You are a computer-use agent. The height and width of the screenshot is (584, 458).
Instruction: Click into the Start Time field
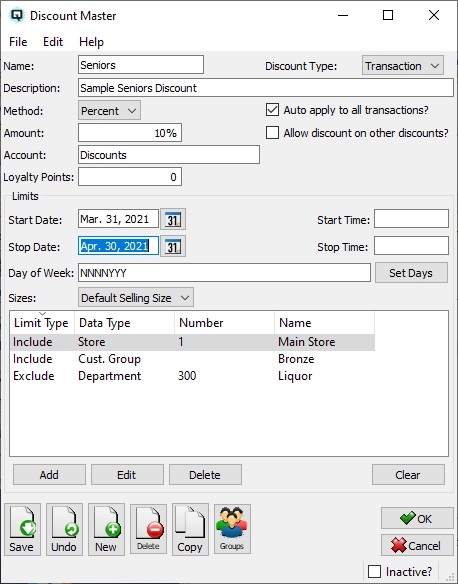coord(411,219)
